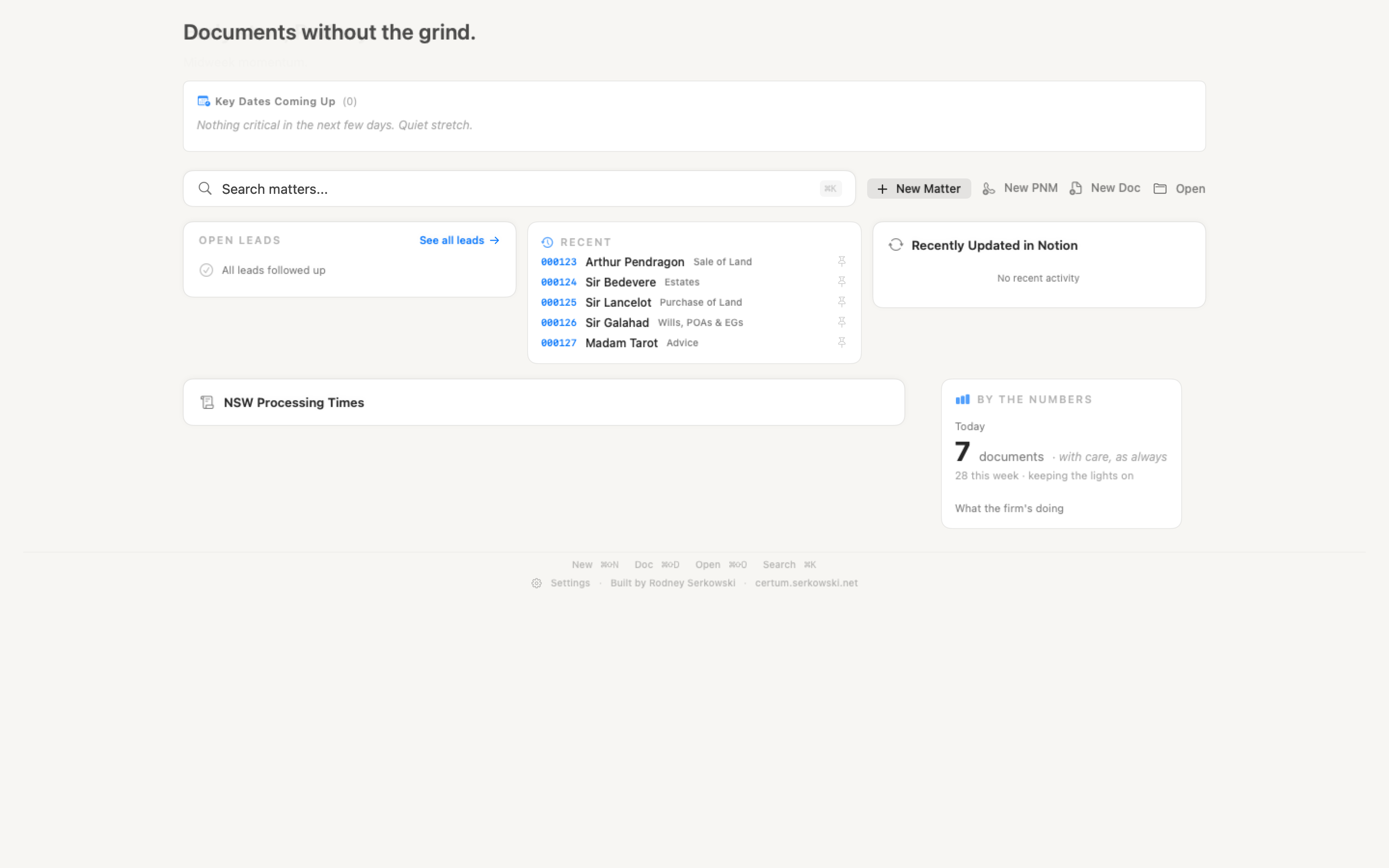Click the No recent activity text
The width and height of the screenshot is (1389, 868).
coord(1038,278)
